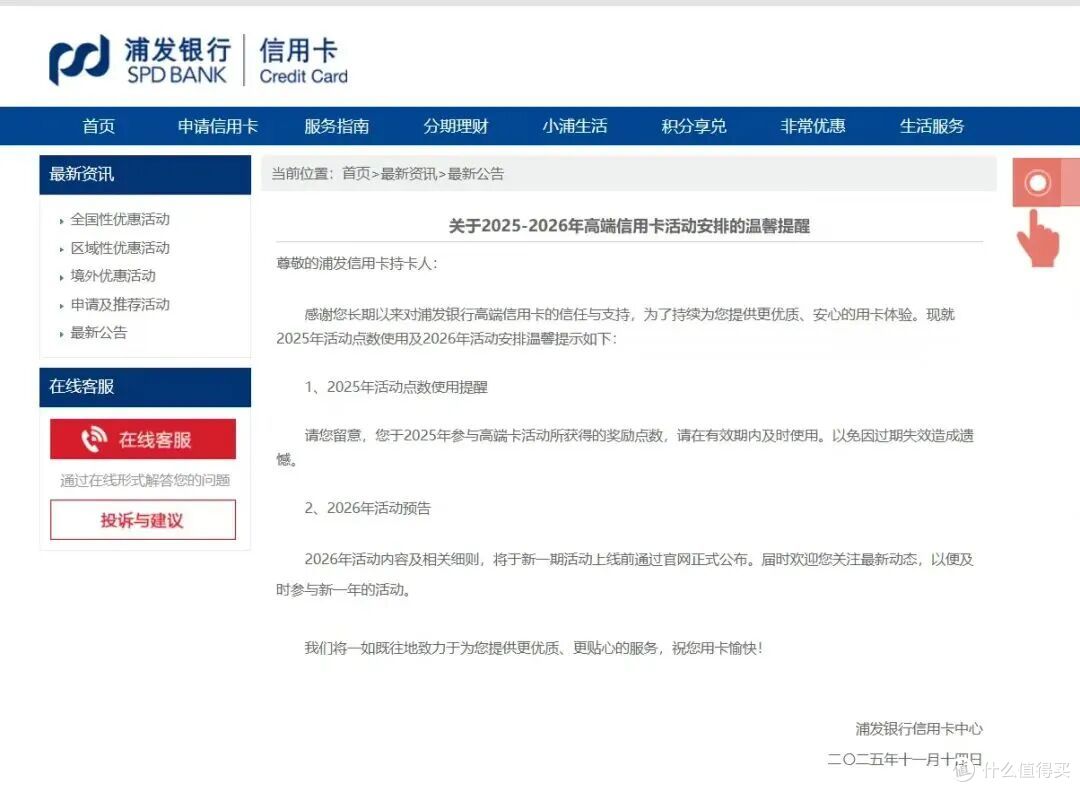Open 申请及推荐活动 sidebar link

click(120, 304)
